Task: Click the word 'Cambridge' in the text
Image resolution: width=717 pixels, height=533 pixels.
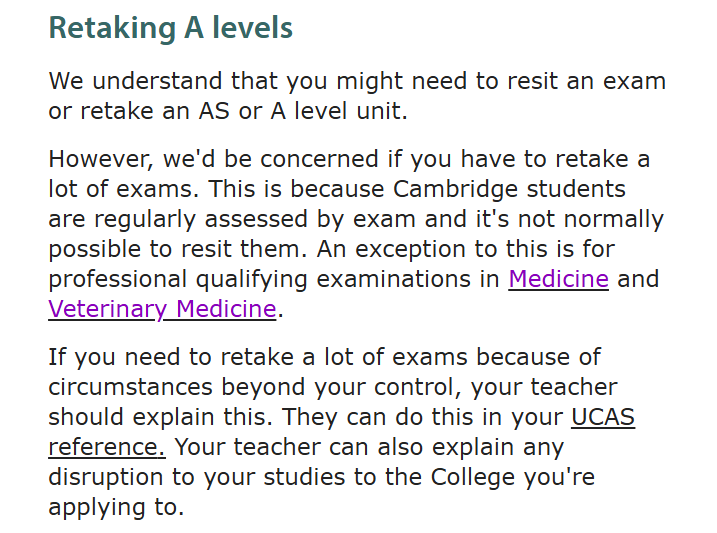Action: coord(455,189)
